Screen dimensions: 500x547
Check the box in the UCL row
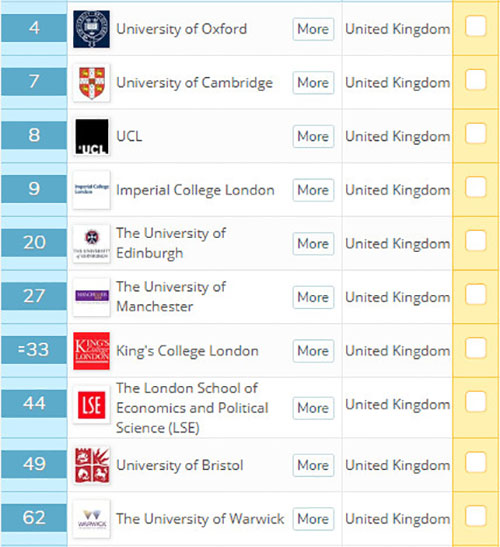click(476, 133)
